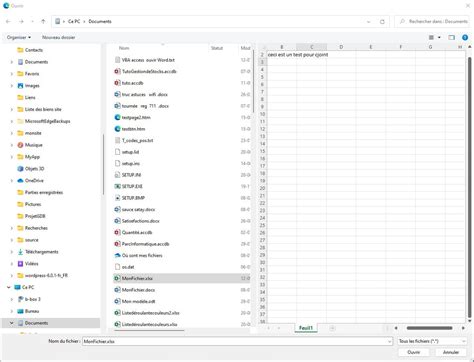Open the file type filter dropdown

point(432,341)
